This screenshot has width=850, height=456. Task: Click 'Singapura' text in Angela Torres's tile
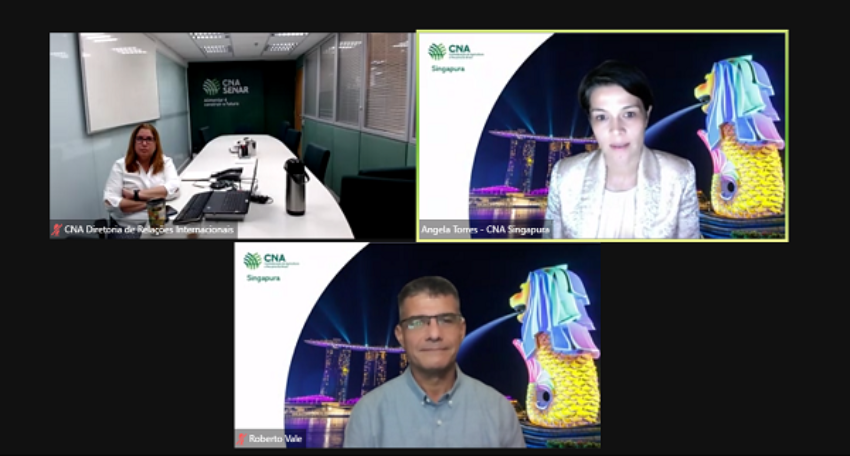pyautogui.click(x=447, y=69)
